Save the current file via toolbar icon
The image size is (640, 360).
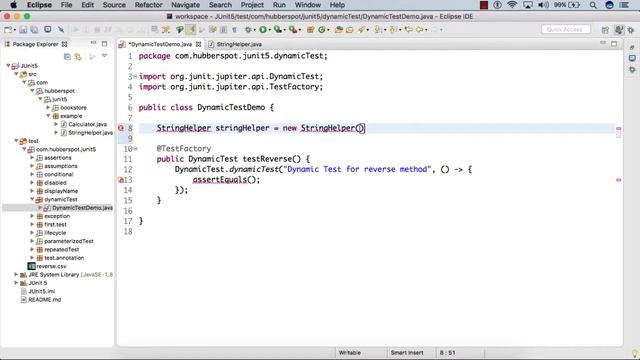pos(23,29)
